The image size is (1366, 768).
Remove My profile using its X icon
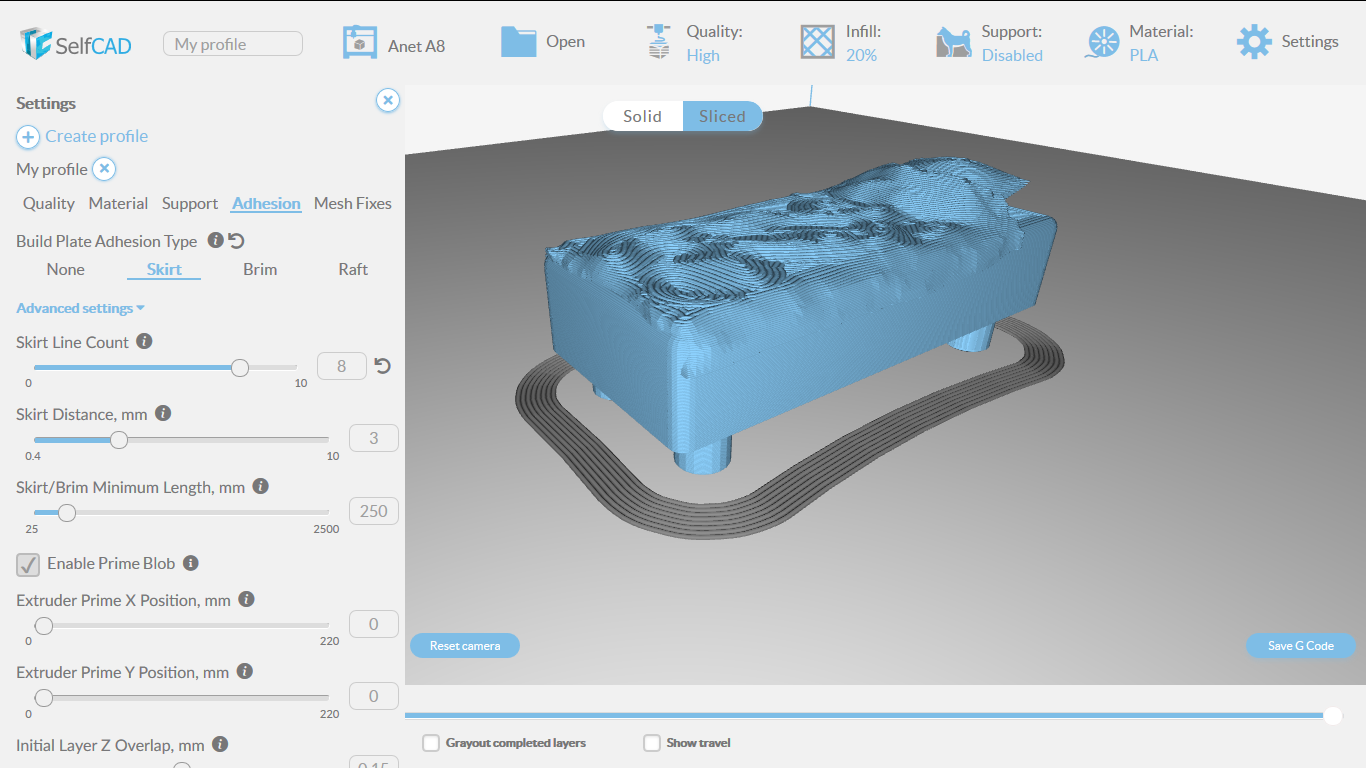(104, 169)
